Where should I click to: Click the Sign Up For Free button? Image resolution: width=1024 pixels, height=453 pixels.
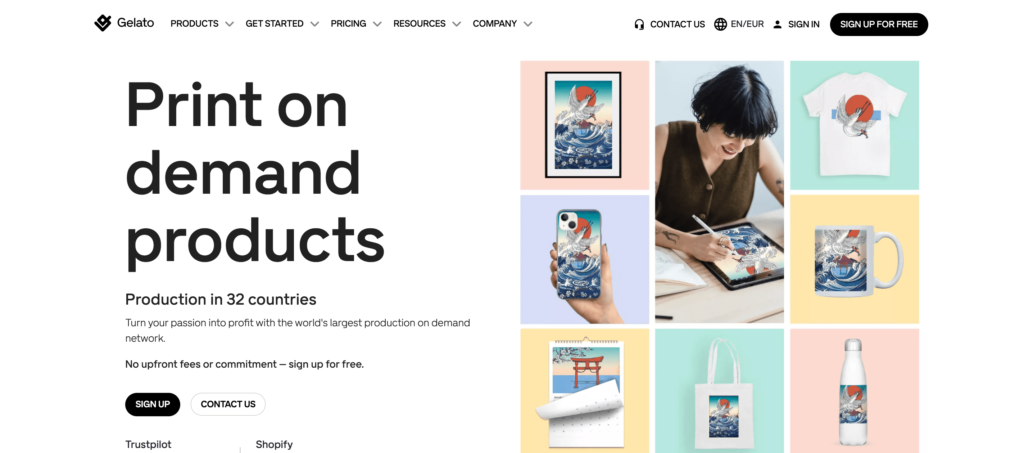pos(878,24)
